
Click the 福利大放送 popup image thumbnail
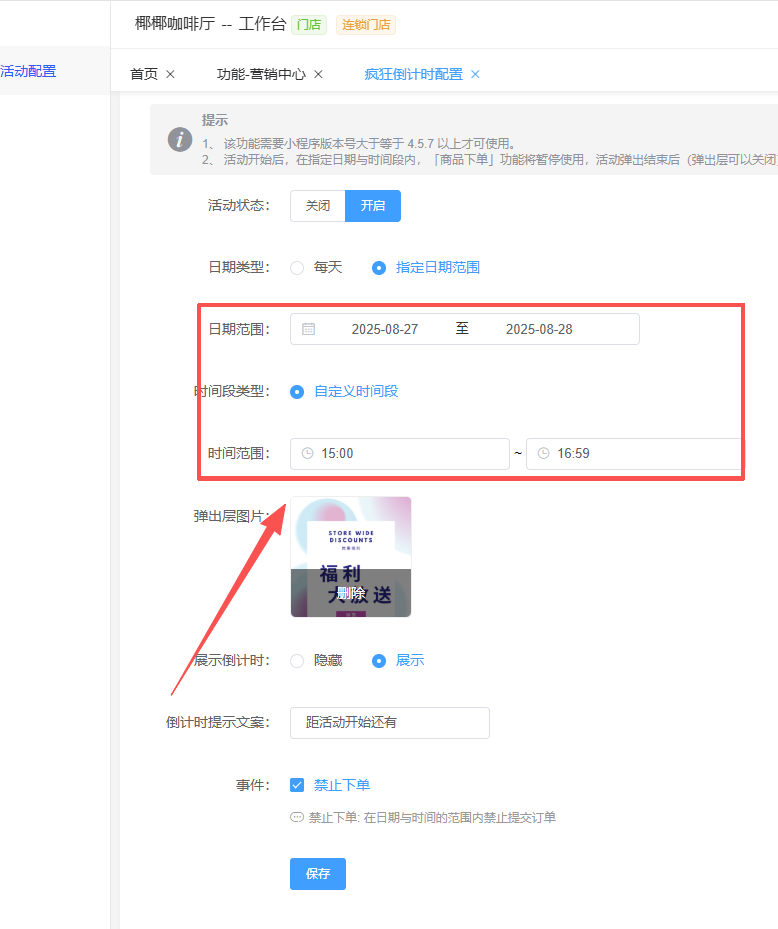click(x=351, y=557)
